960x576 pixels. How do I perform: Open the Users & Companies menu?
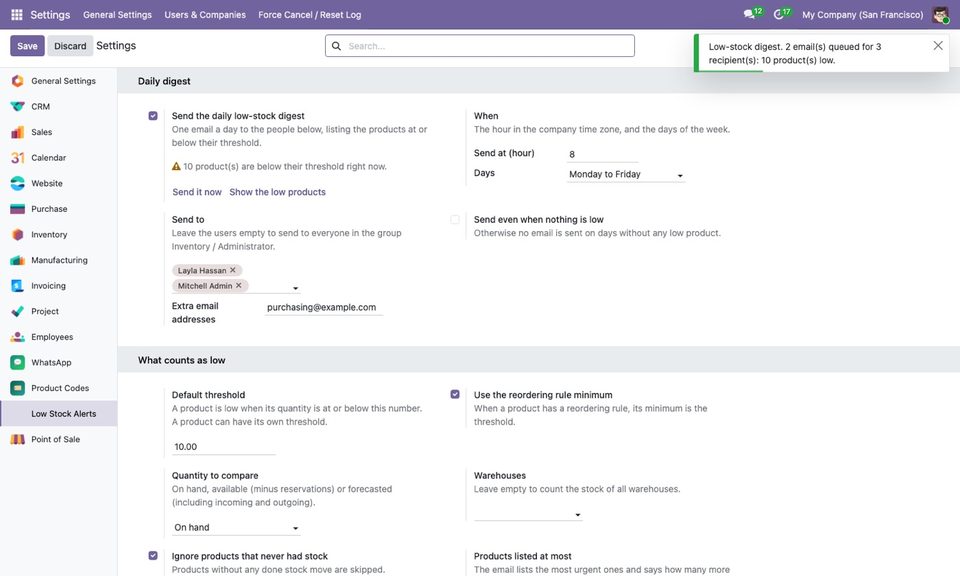(205, 15)
